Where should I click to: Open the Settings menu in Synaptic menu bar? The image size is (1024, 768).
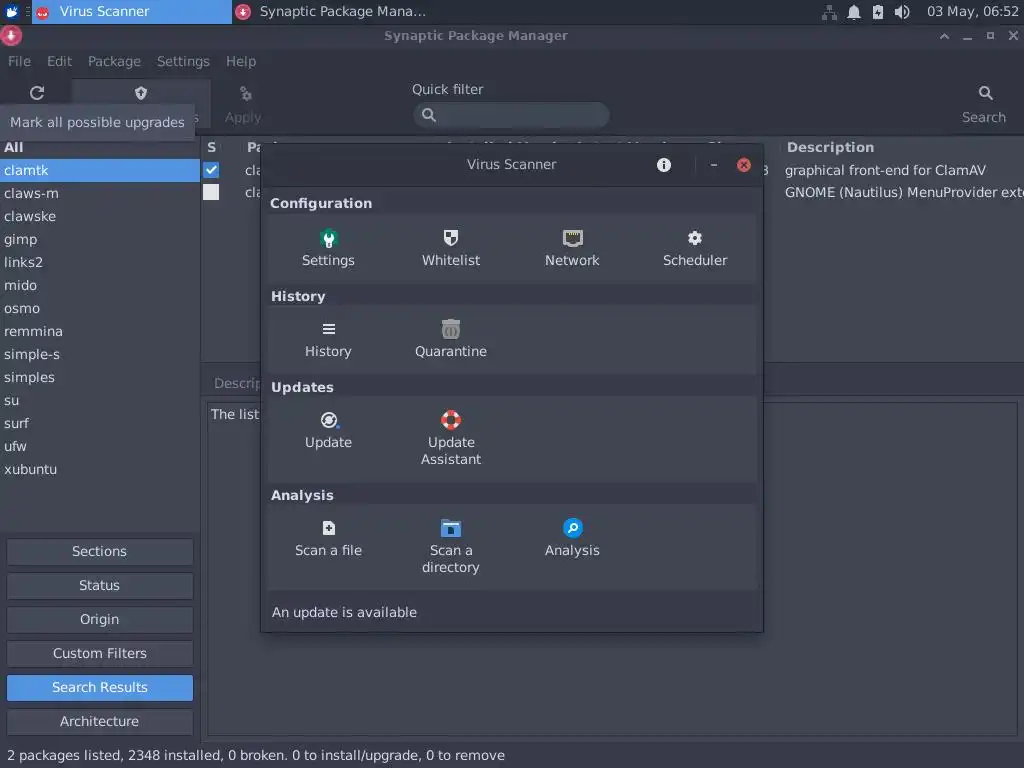183,61
